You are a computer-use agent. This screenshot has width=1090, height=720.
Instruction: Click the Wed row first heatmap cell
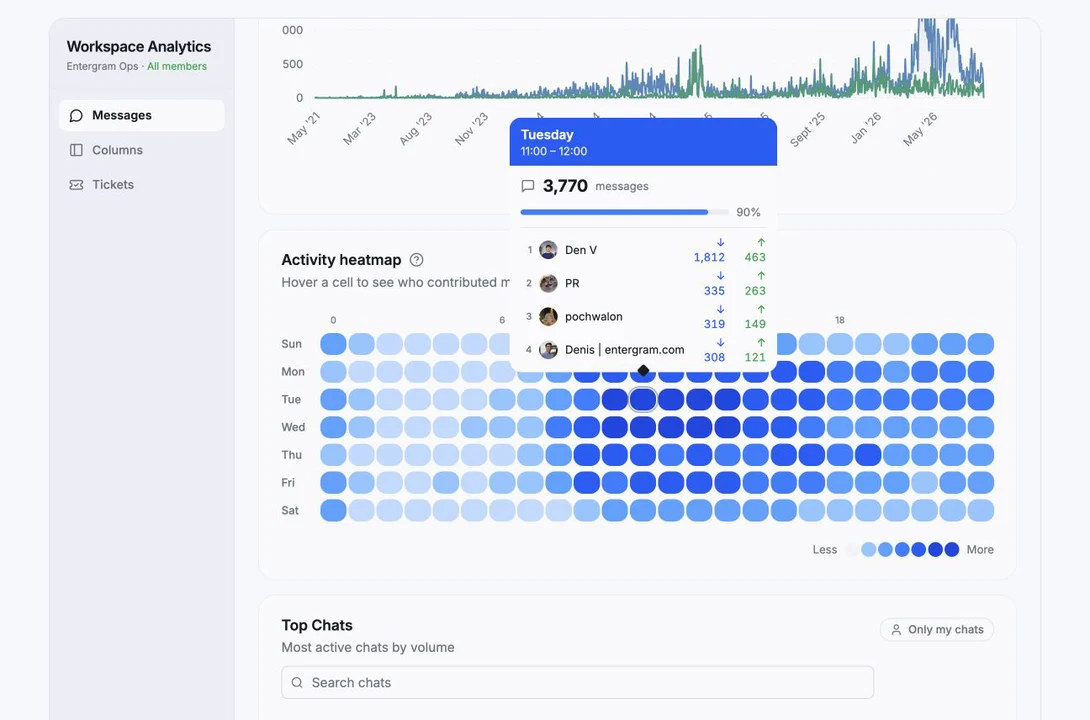[333, 427]
